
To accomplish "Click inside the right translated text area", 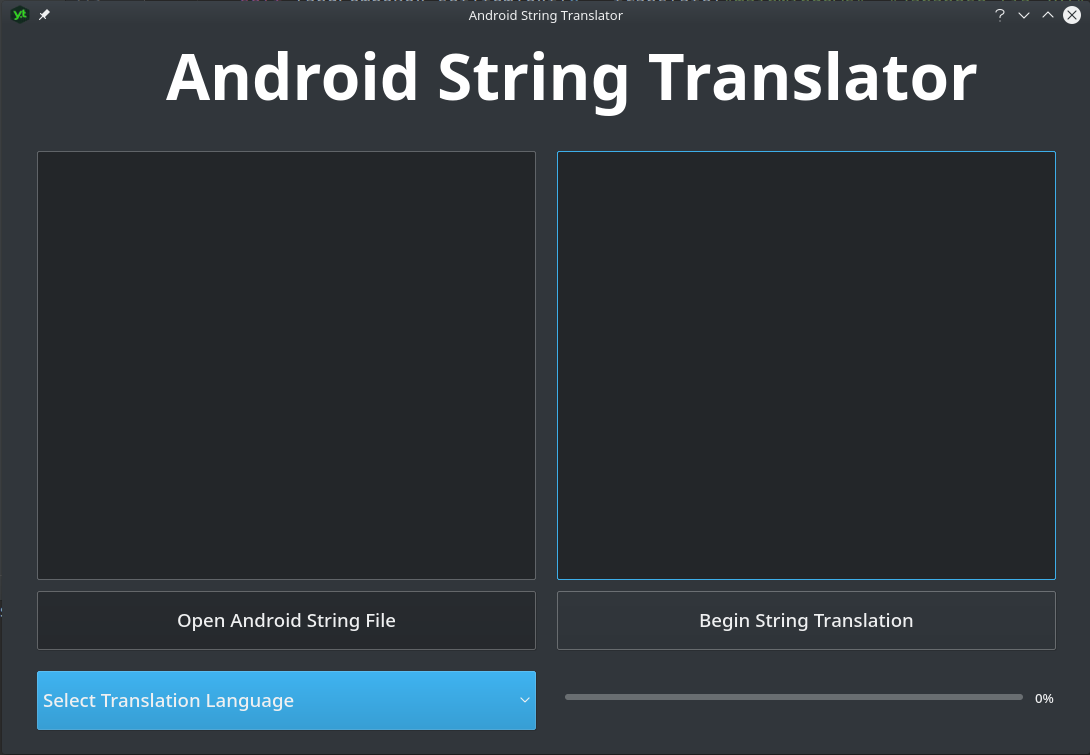I will pyautogui.click(x=806, y=365).
